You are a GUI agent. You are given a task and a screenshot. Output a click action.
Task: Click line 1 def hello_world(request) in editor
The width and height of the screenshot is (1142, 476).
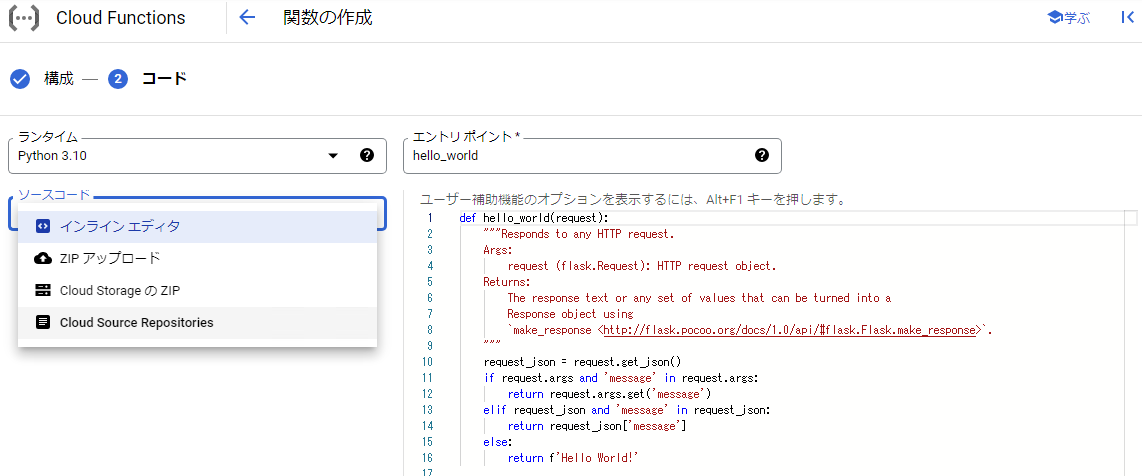(534, 218)
